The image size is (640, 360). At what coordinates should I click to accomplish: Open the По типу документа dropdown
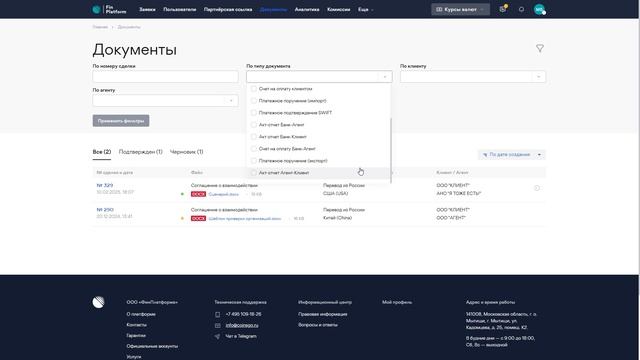point(319,76)
